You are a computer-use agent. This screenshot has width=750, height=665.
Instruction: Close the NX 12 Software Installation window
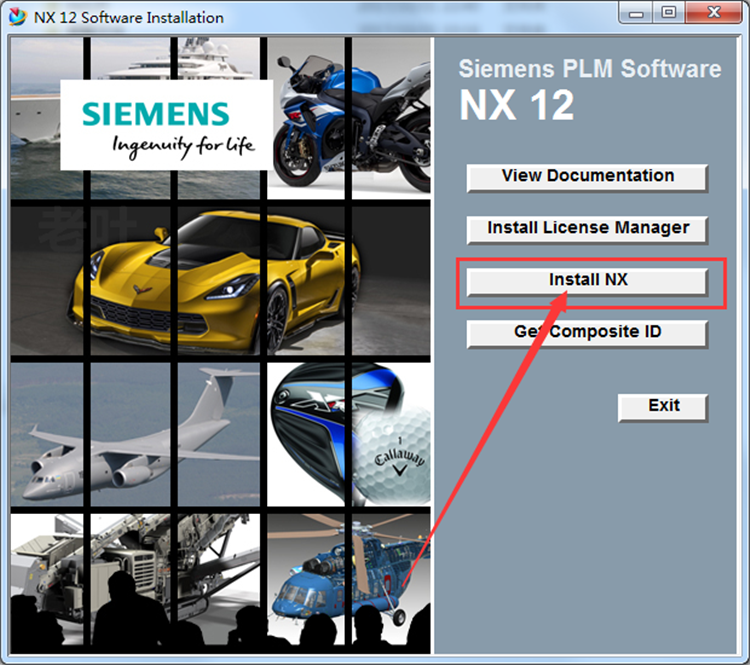click(x=714, y=12)
